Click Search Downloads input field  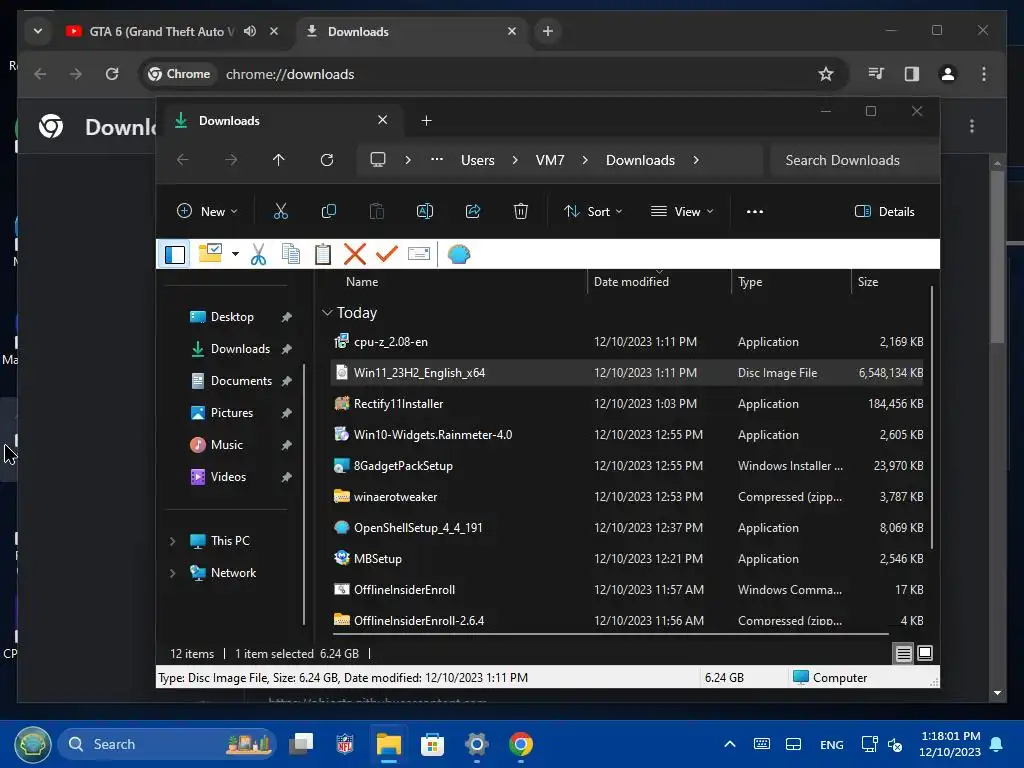pos(854,160)
